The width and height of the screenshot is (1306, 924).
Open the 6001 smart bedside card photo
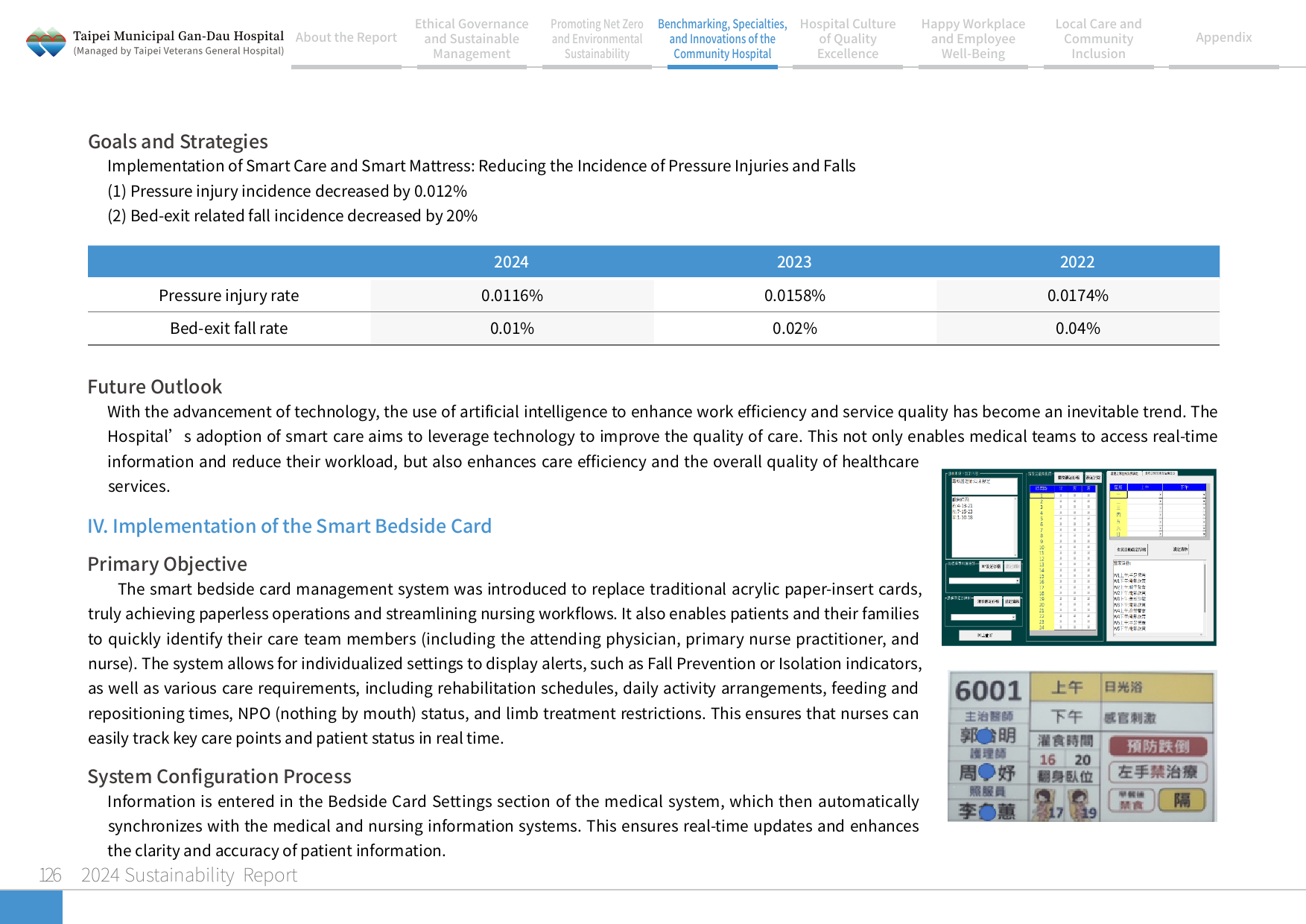coord(1082,746)
